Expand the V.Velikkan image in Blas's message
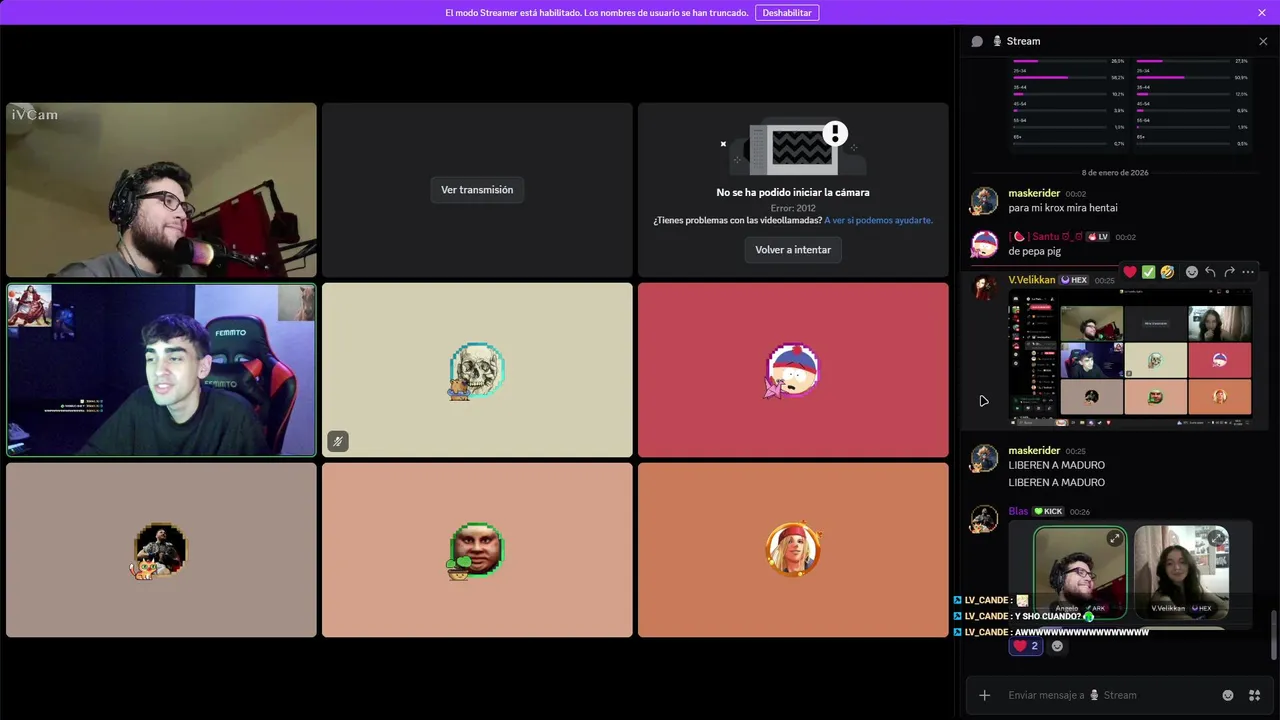1280x720 pixels. (x=1217, y=539)
